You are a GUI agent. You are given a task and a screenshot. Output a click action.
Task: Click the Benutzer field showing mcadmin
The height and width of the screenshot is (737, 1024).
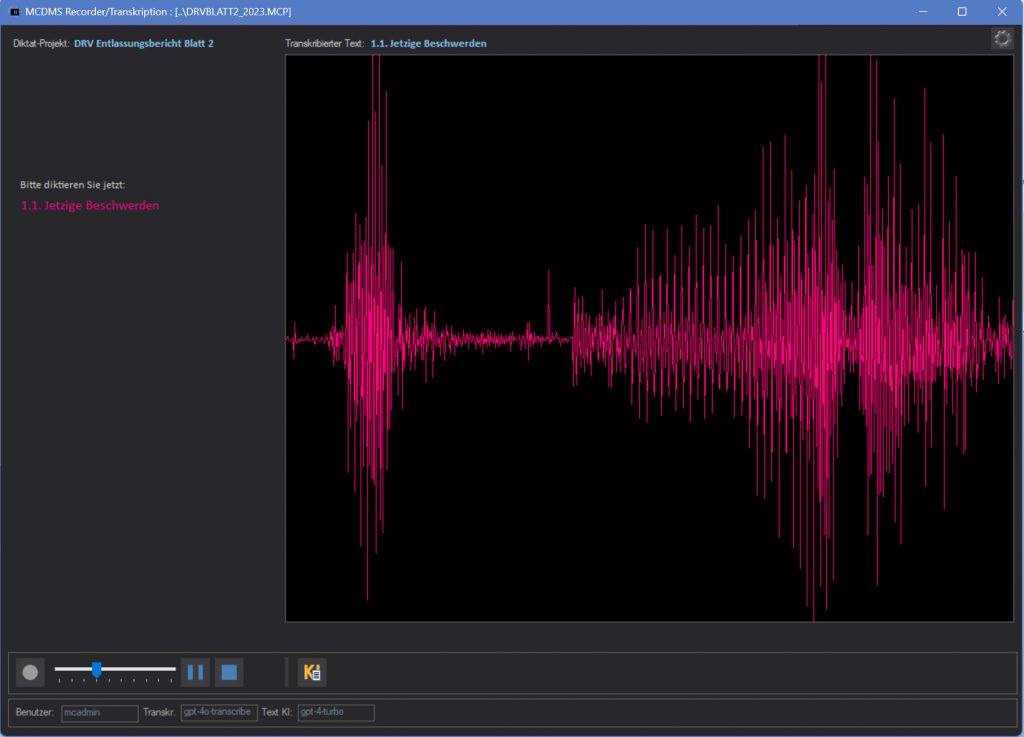coord(99,713)
